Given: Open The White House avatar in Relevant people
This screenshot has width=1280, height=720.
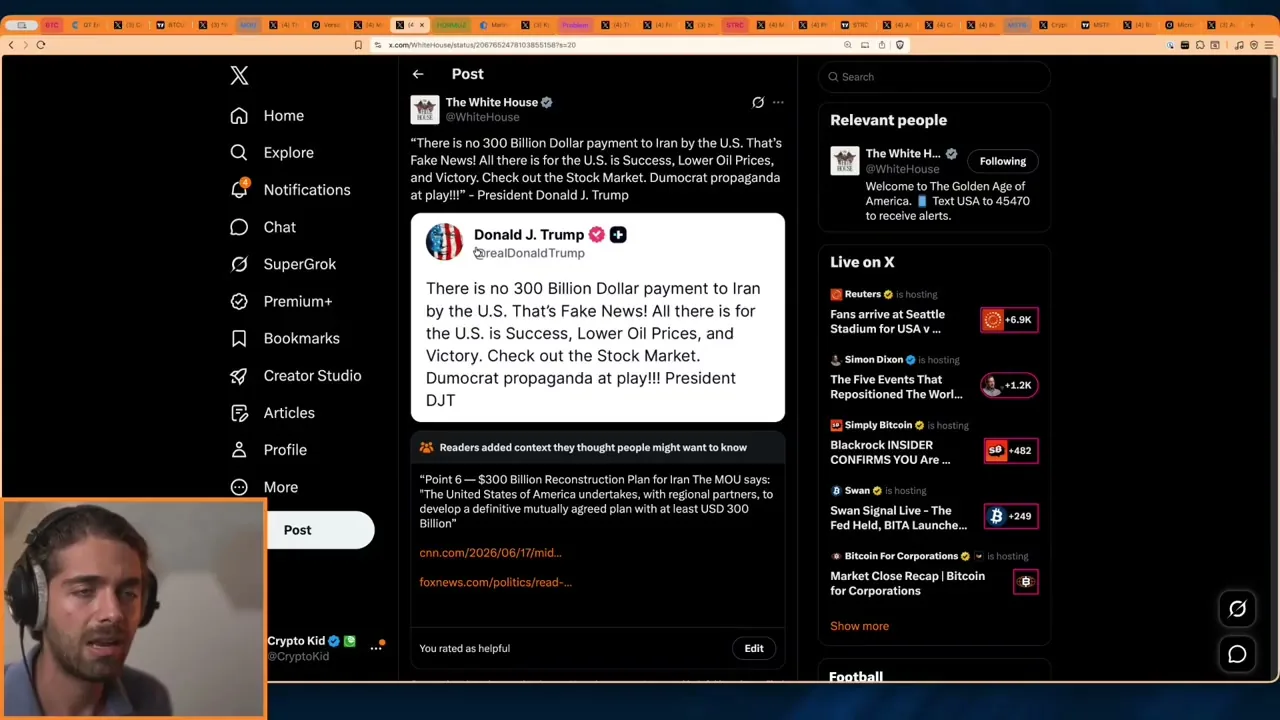Looking at the screenshot, I should point(844,161).
